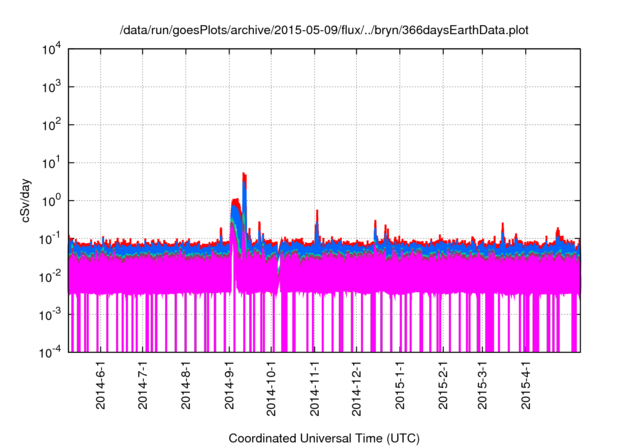Click the 2014-7-1 date label
Image resolution: width=640 pixels, height=448 pixels.
coord(142,385)
